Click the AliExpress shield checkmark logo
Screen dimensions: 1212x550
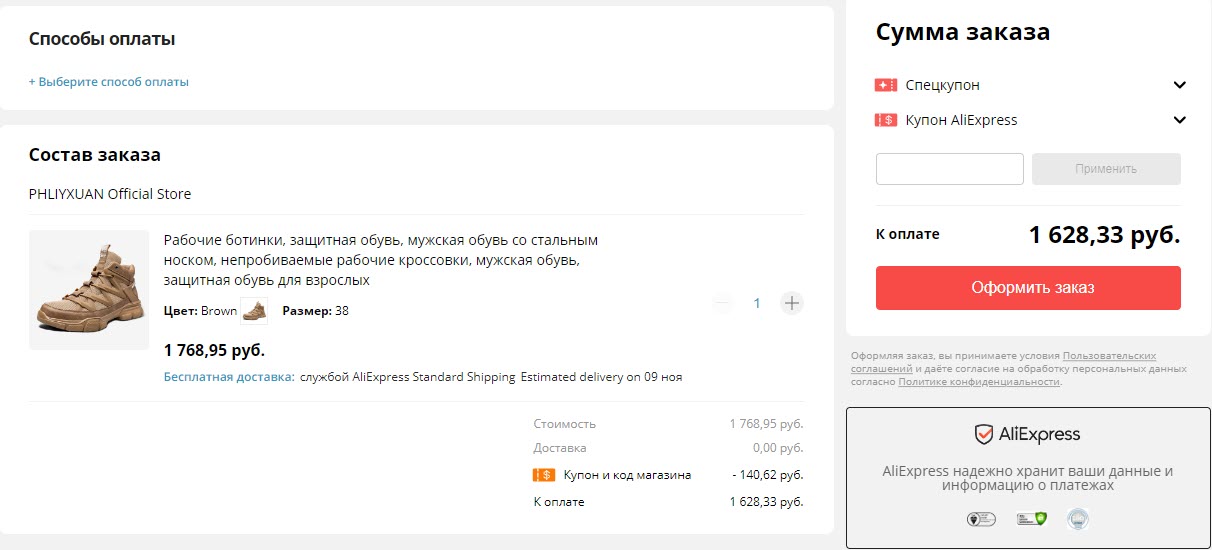pos(984,435)
